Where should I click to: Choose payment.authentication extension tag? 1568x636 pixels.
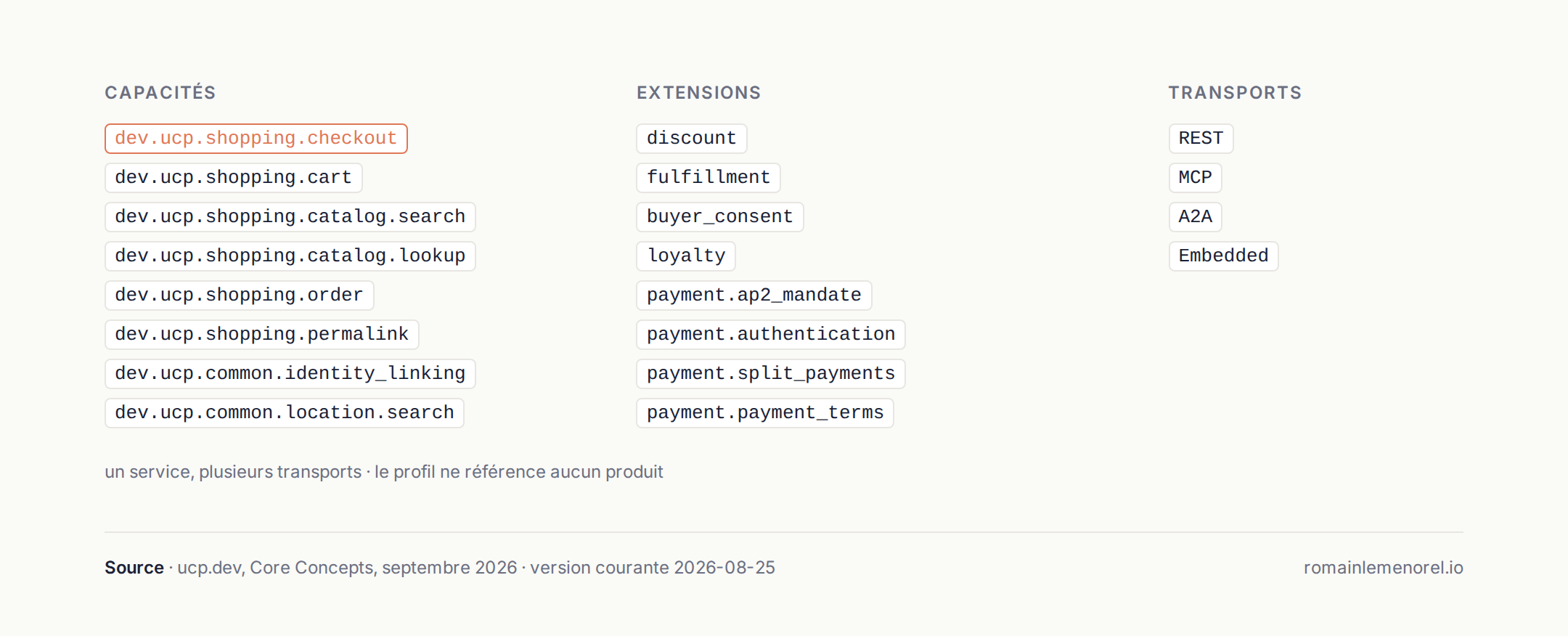coord(770,334)
